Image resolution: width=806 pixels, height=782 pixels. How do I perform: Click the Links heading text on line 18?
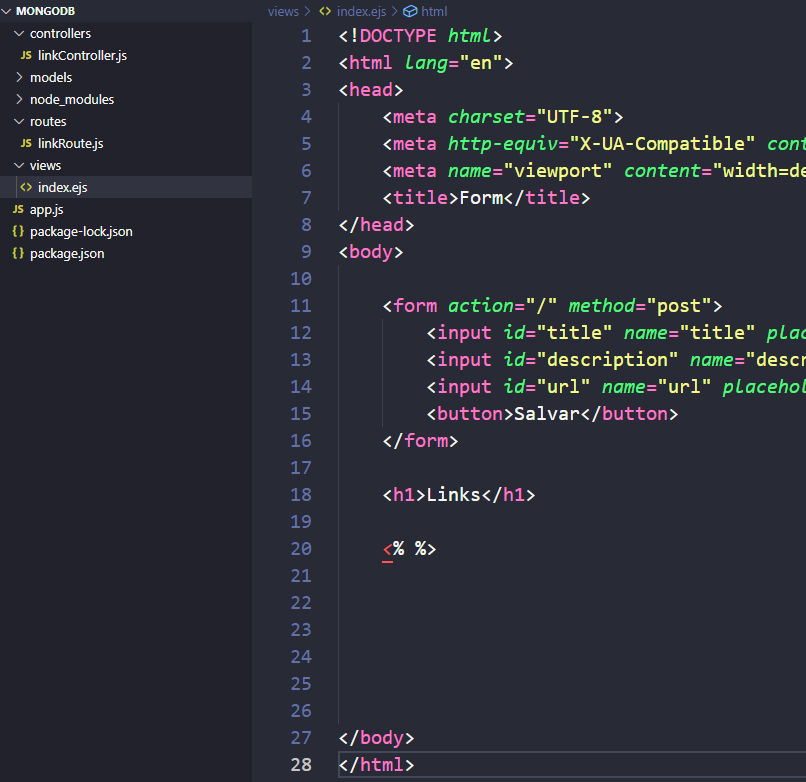point(453,495)
